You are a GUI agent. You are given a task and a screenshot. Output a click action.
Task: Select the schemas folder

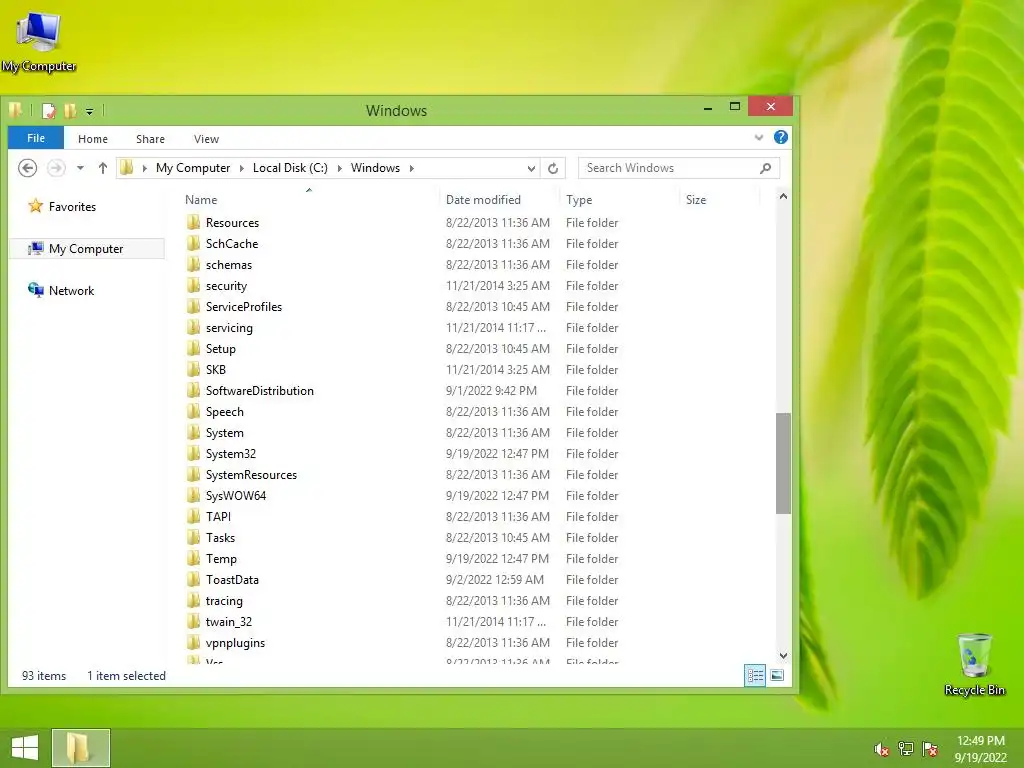coord(229,264)
